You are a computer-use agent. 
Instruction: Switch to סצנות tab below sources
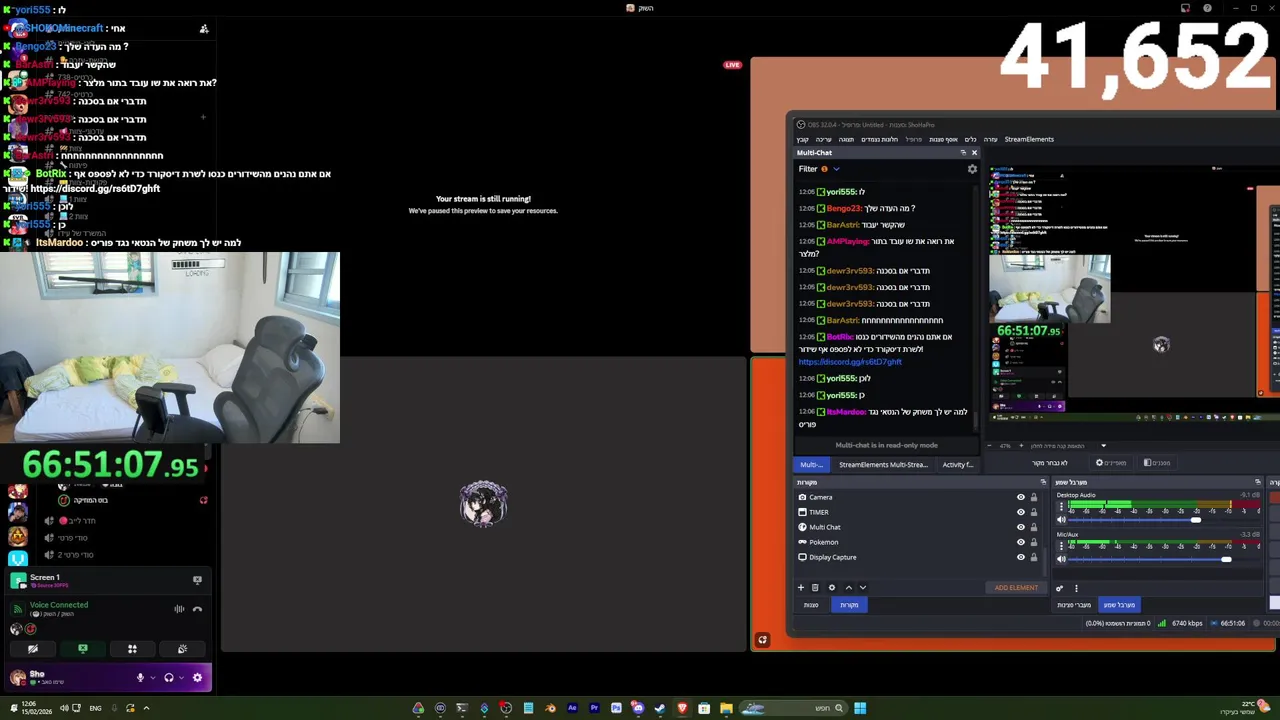pos(811,605)
